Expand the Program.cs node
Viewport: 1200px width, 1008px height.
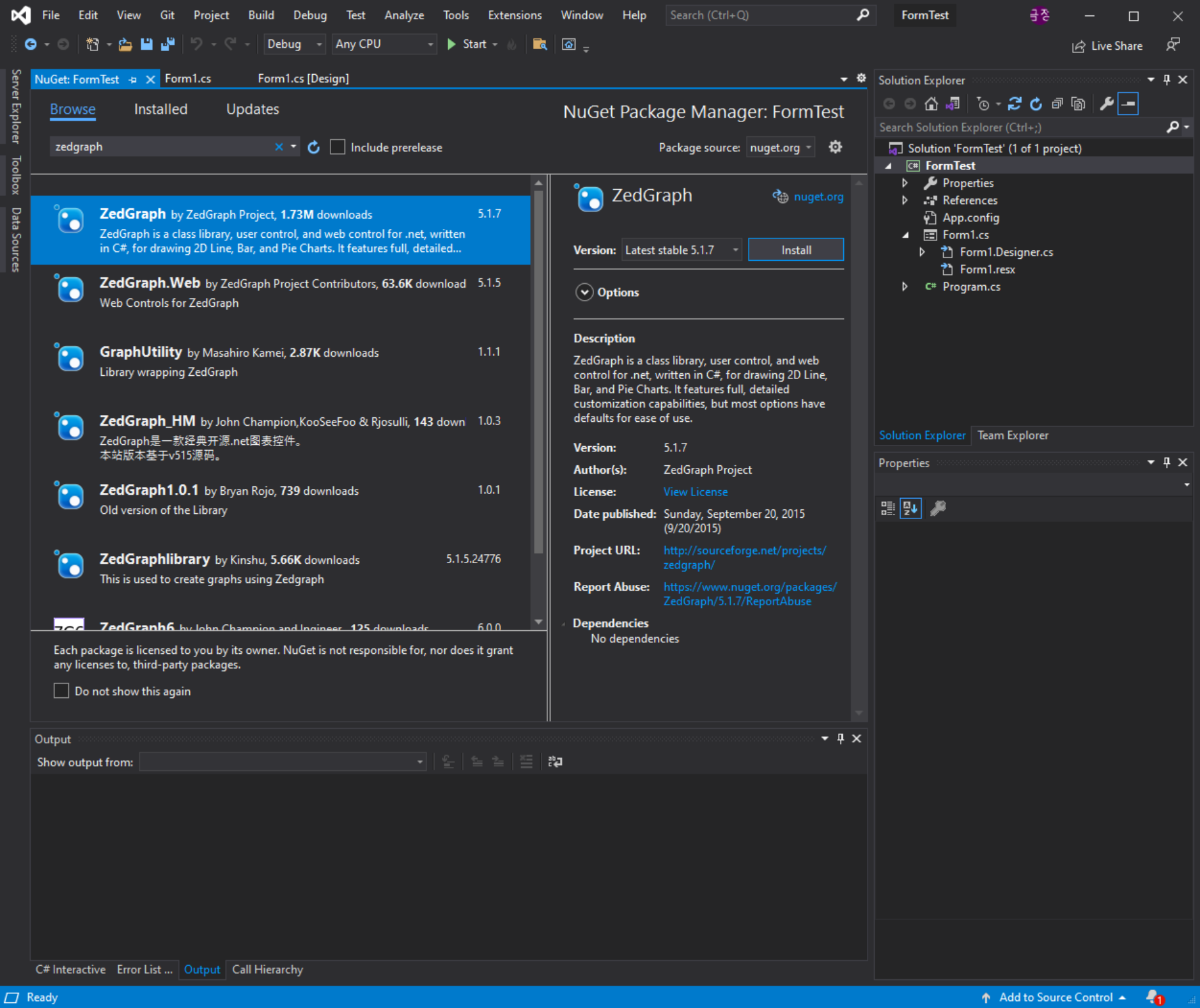[905, 286]
